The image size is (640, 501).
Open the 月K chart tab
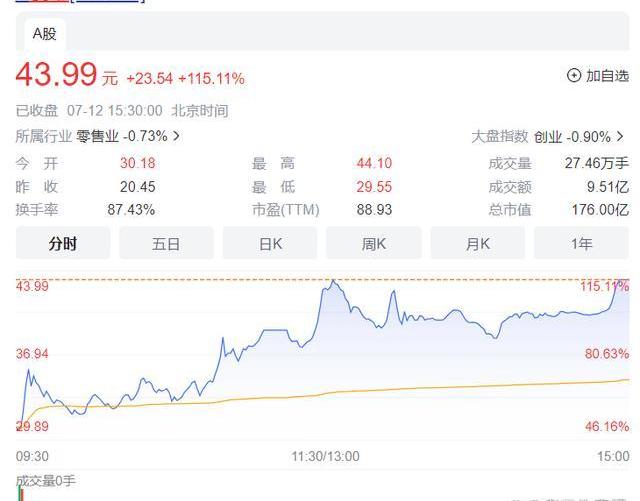478,243
